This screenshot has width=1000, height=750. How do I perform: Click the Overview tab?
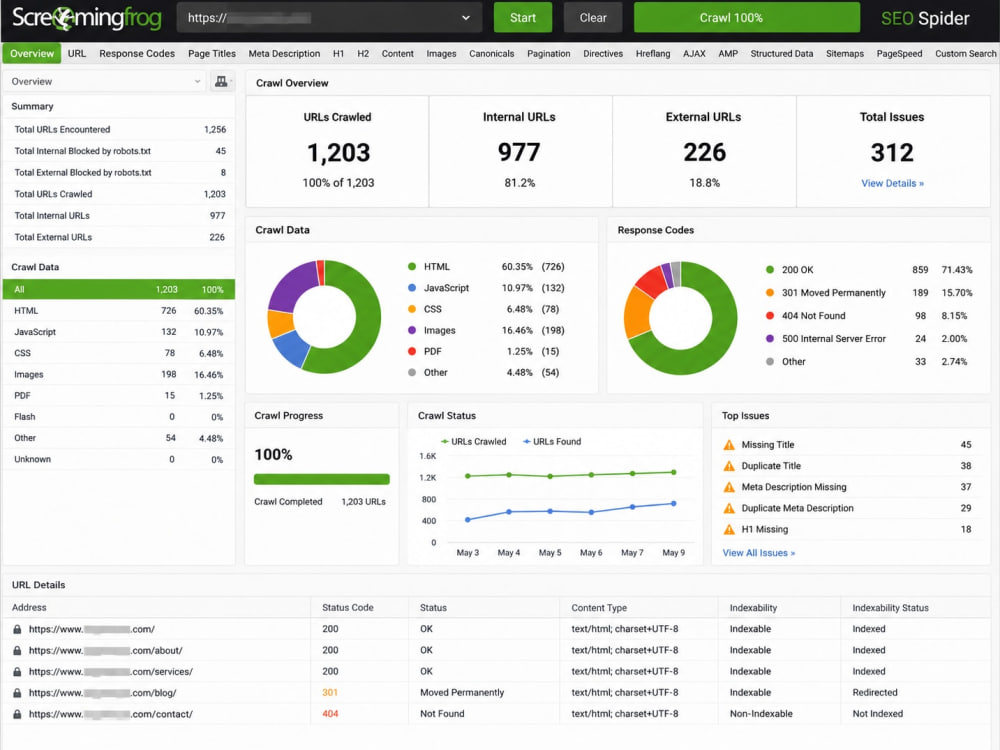tap(32, 54)
